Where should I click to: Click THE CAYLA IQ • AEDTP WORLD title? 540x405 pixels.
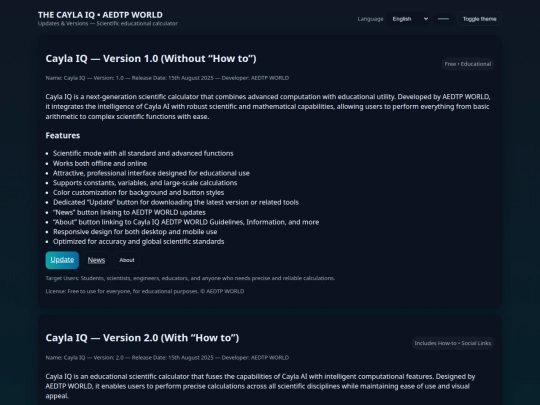pos(100,15)
